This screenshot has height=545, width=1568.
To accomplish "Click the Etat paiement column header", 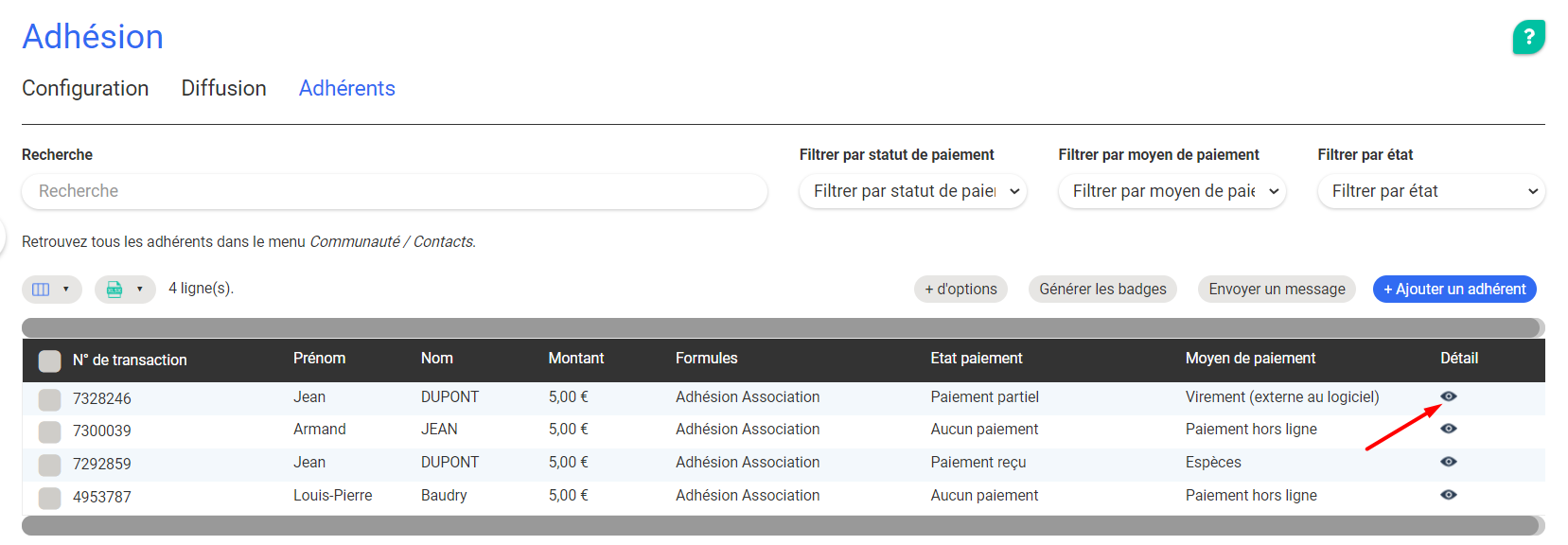I will pyautogui.click(x=977, y=359).
